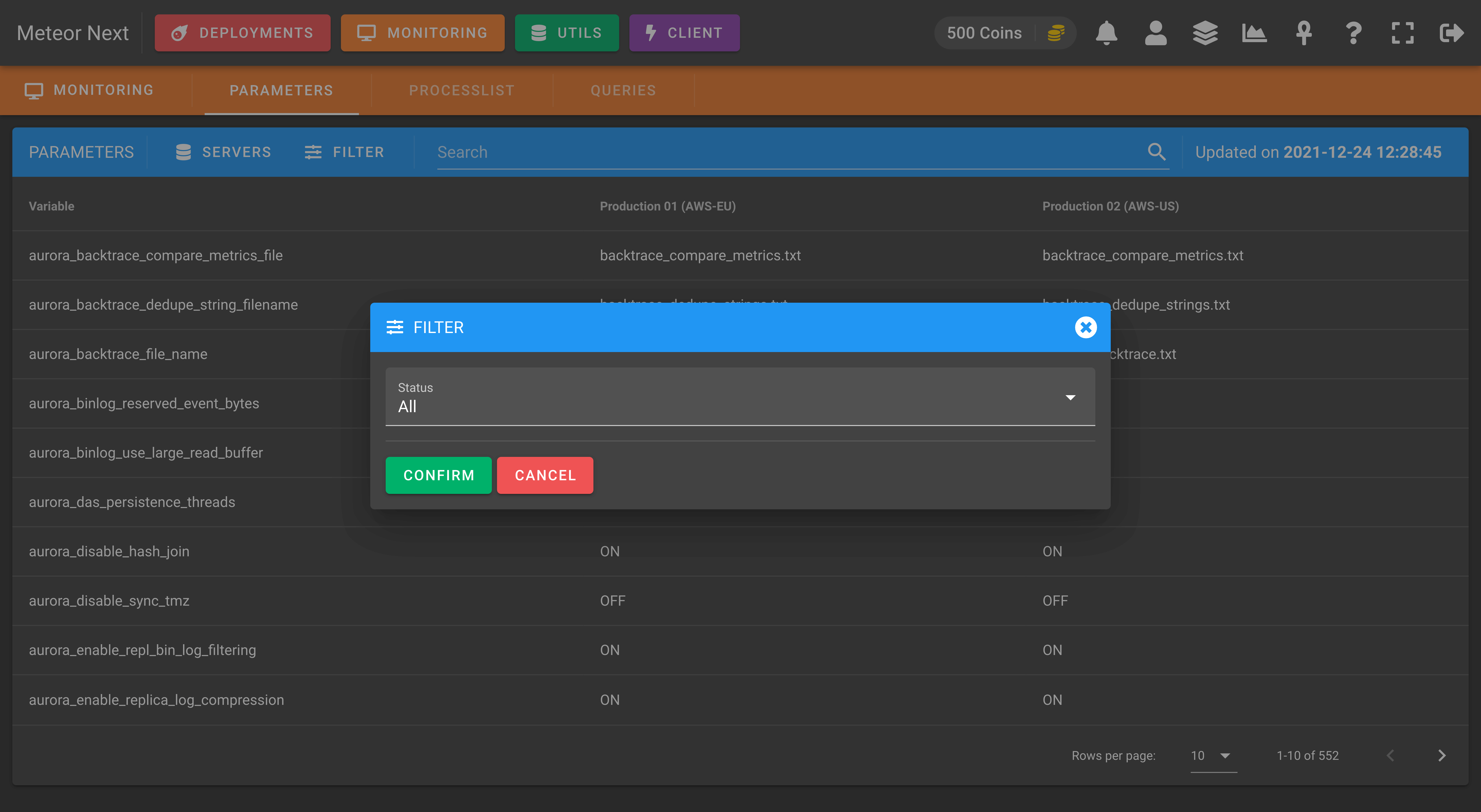Select the aurora_enable_replica_log_compression row
Image resolution: width=1481 pixels, height=812 pixels.
tap(740, 700)
